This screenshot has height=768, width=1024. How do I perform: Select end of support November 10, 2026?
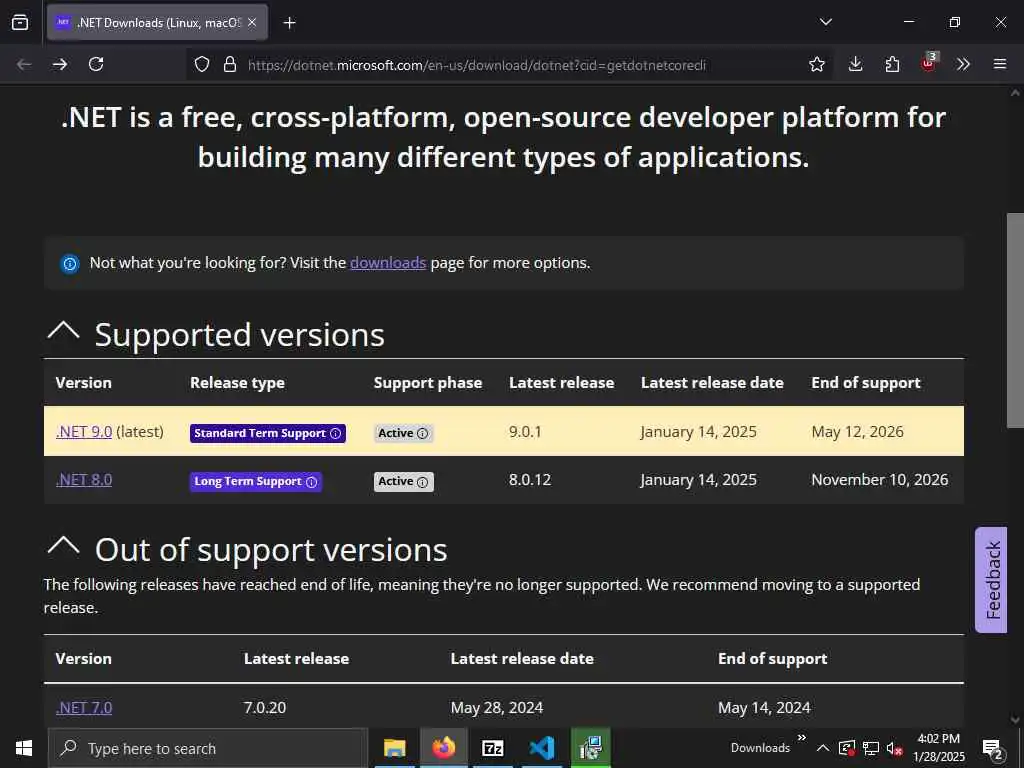tap(880, 480)
